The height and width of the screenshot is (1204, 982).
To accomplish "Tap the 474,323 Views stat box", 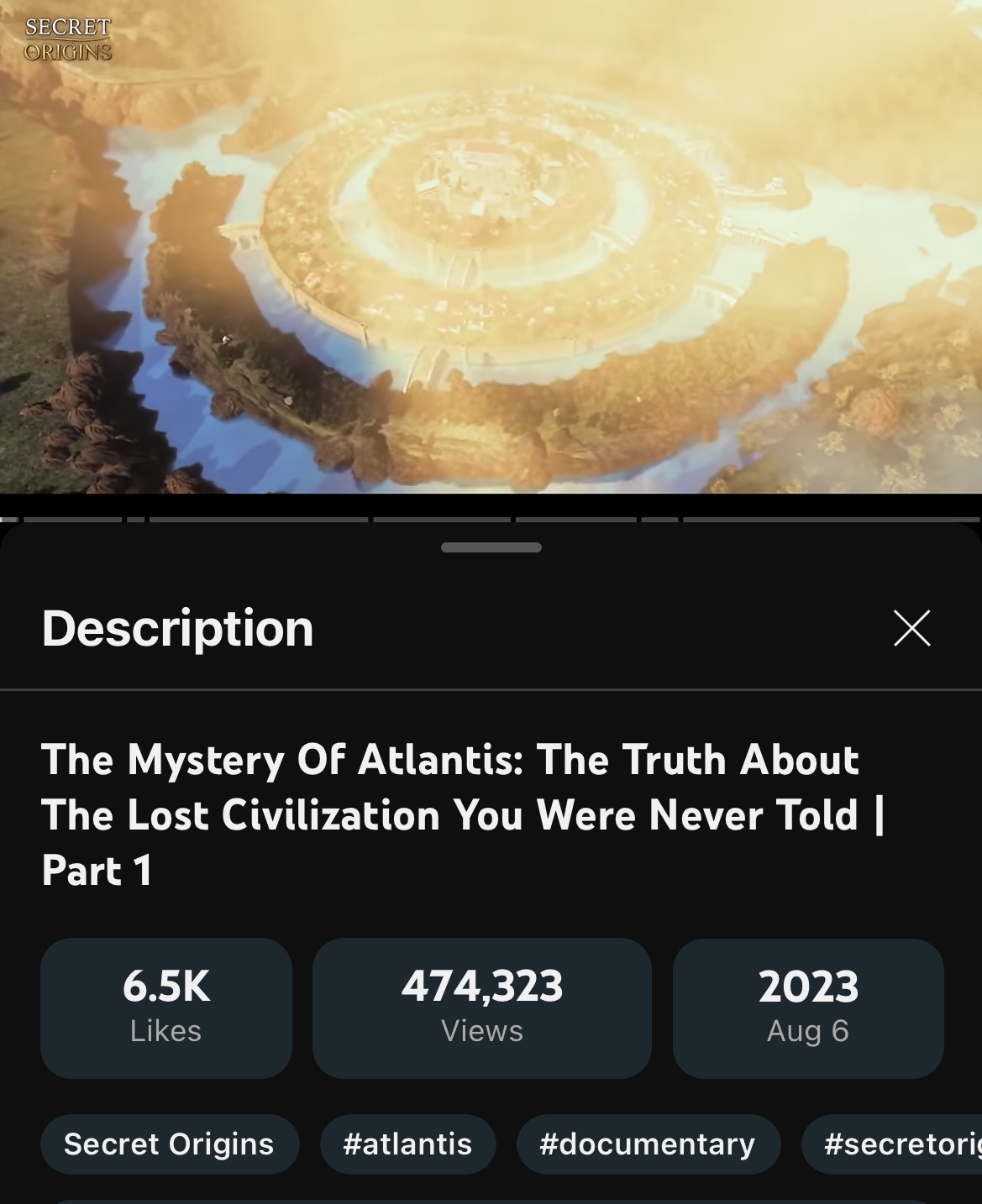I will [482, 1008].
